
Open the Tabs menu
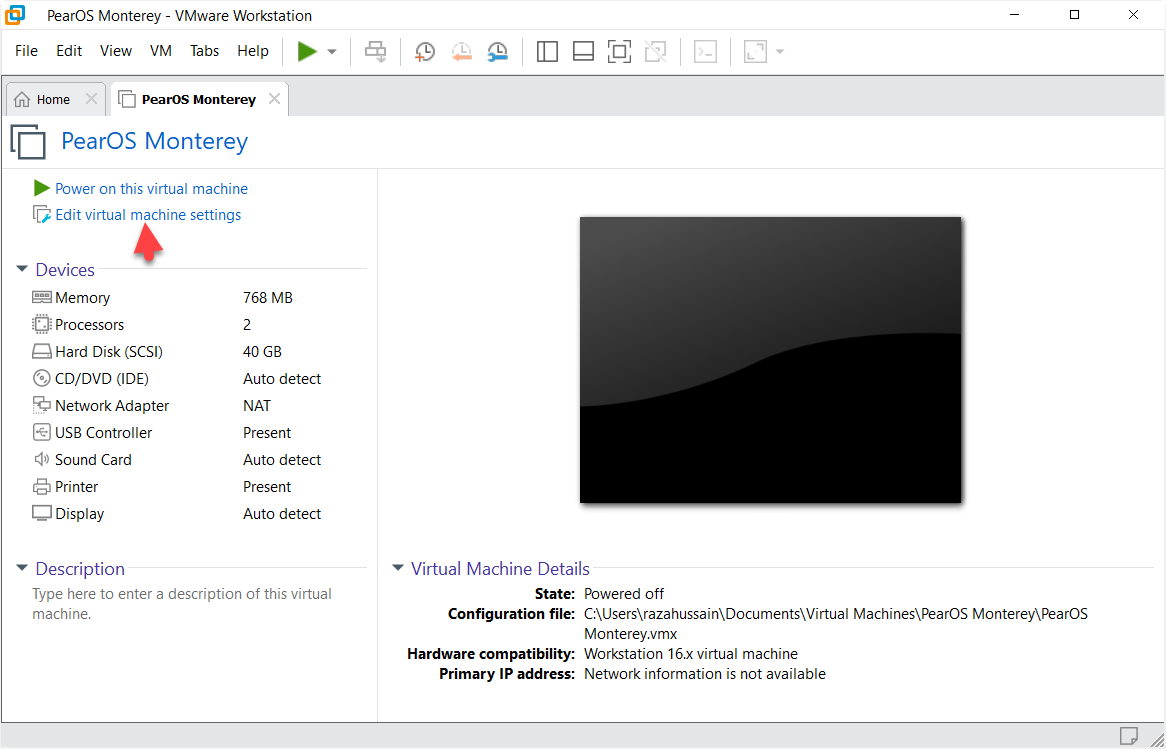tap(204, 51)
